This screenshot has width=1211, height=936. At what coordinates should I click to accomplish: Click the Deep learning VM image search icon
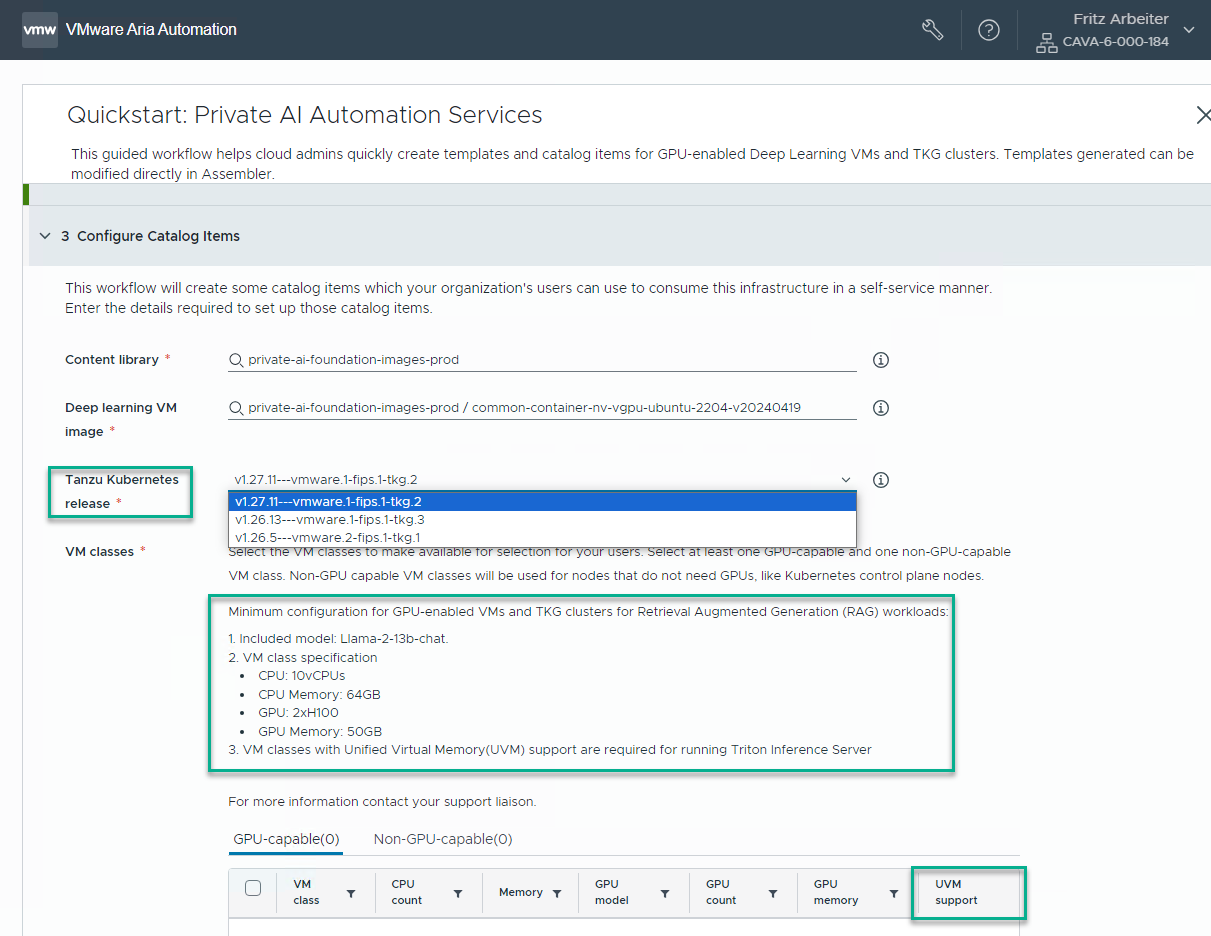(x=236, y=408)
